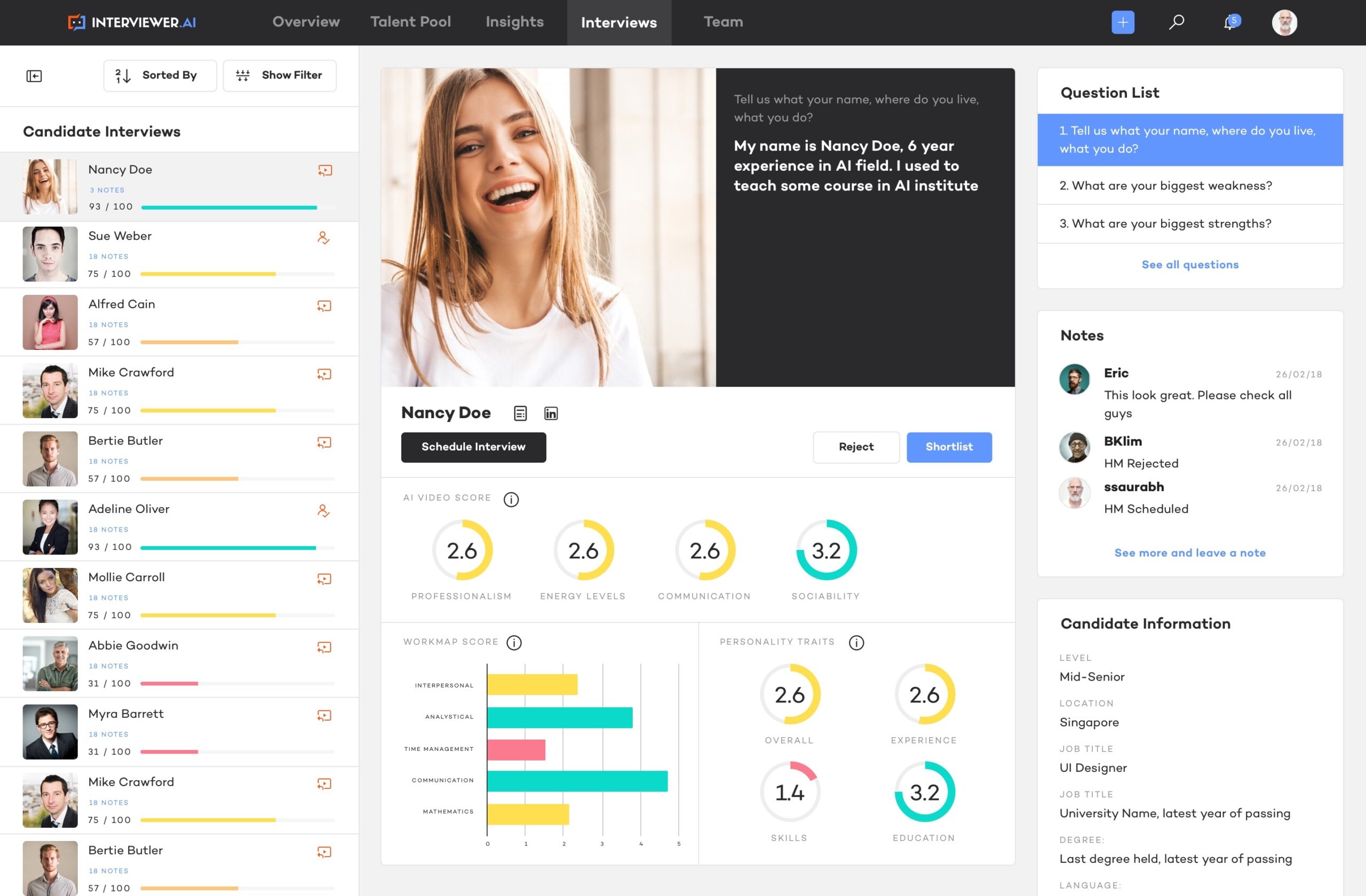1366x896 pixels.
Task: Click Nancy Doe's 93/100 score bar
Action: 229,207
